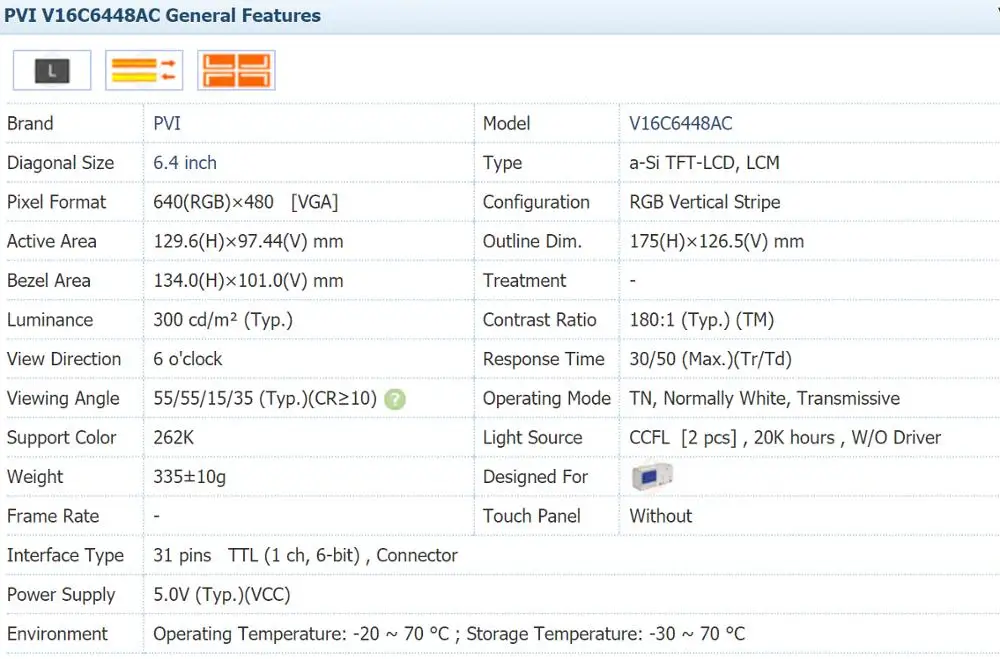Open the V16C6448AC model link

click(680, 123)
